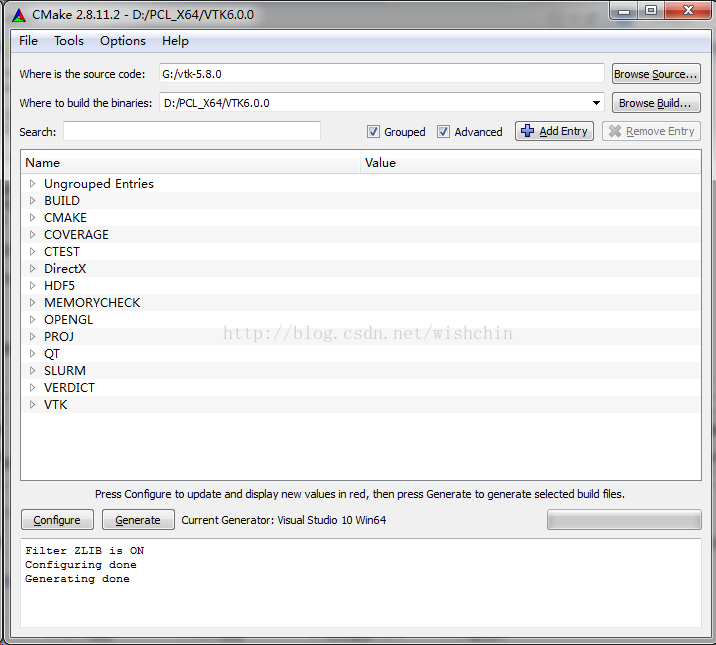Open the File menu

pos(28,41)
